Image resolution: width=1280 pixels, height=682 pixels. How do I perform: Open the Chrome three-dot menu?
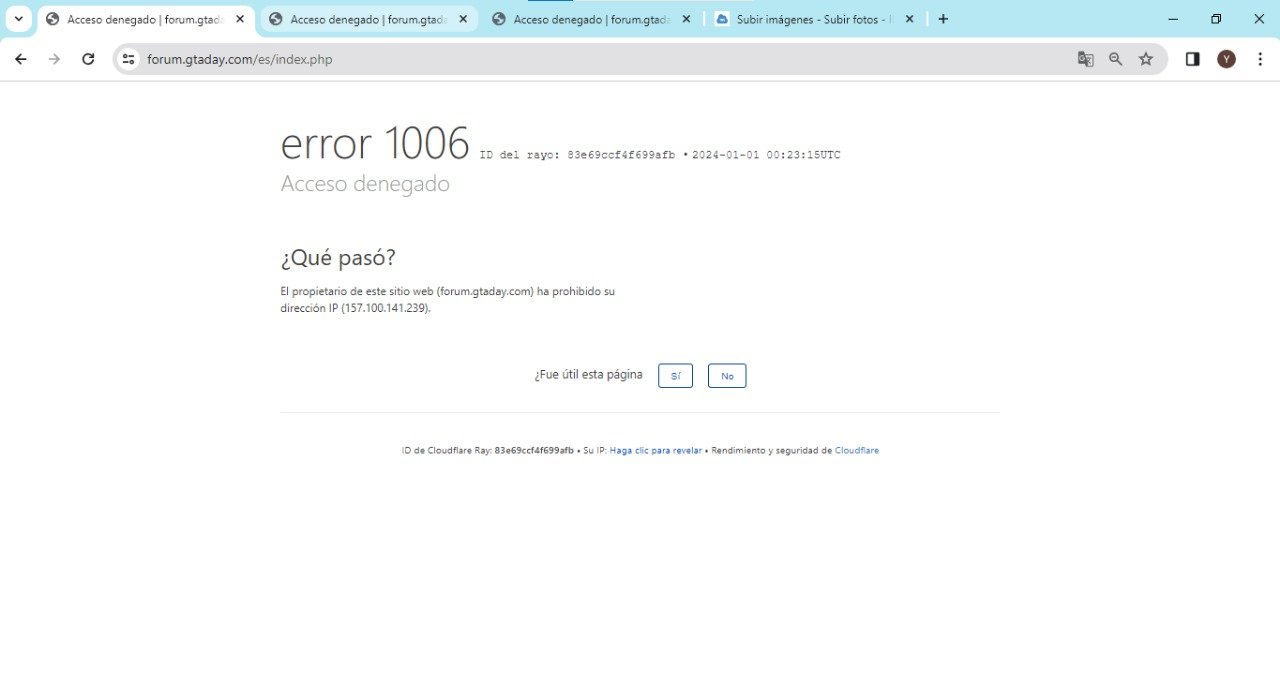click(1260, 59)
